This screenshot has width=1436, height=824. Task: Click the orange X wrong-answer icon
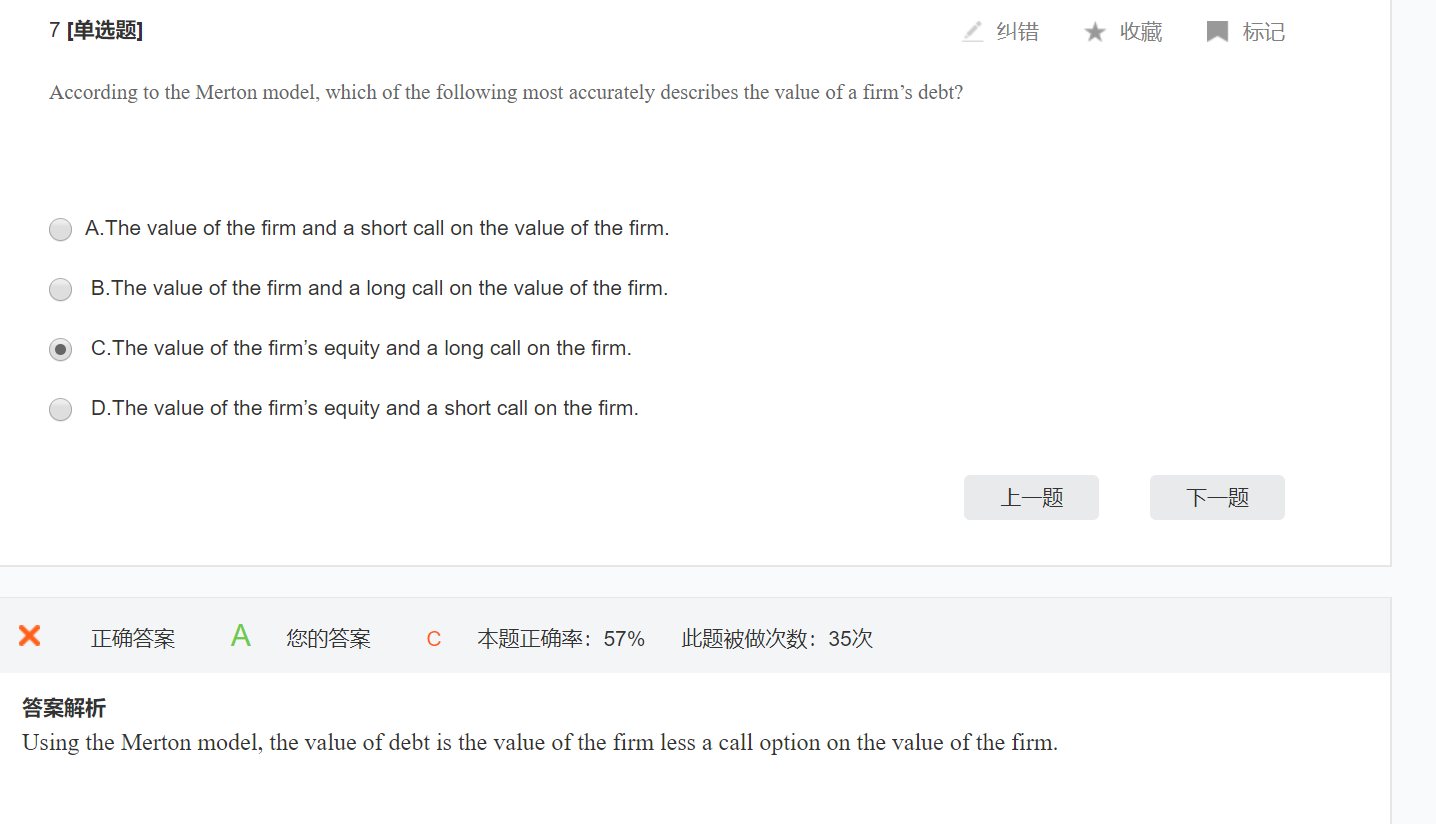pyautogui.click(x=30, y=635)
